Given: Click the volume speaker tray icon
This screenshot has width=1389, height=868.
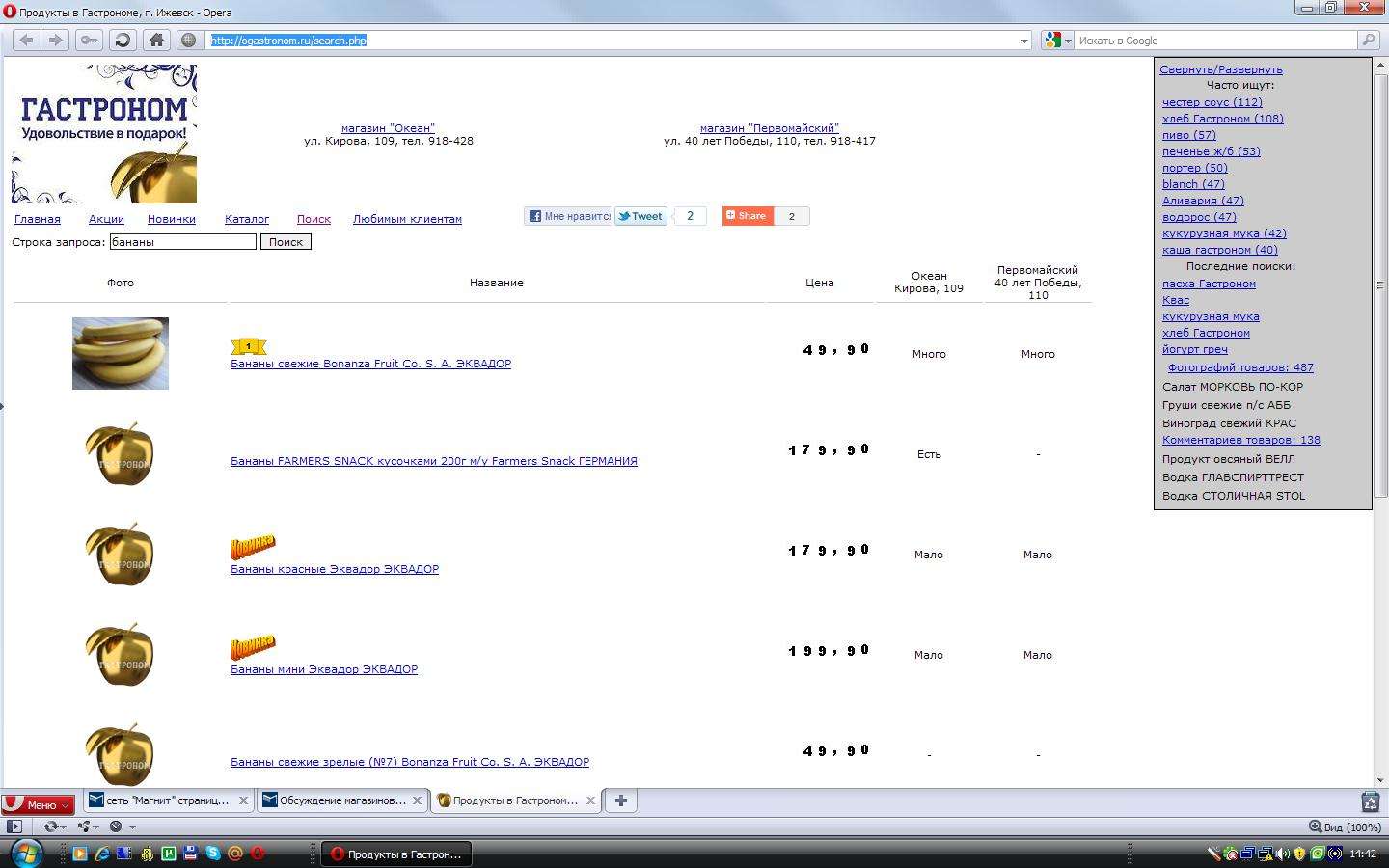Looking at the screenshot, I should [1282, 854].
